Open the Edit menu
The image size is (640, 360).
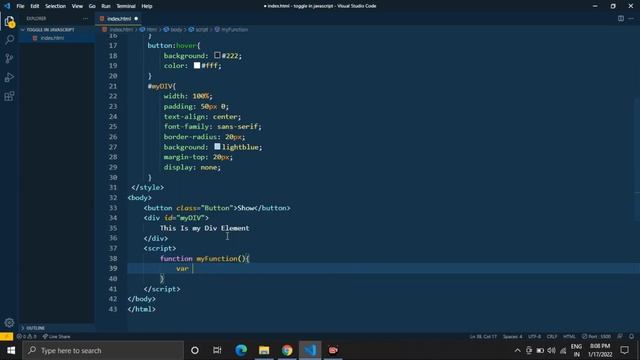(x=35, y=6)
